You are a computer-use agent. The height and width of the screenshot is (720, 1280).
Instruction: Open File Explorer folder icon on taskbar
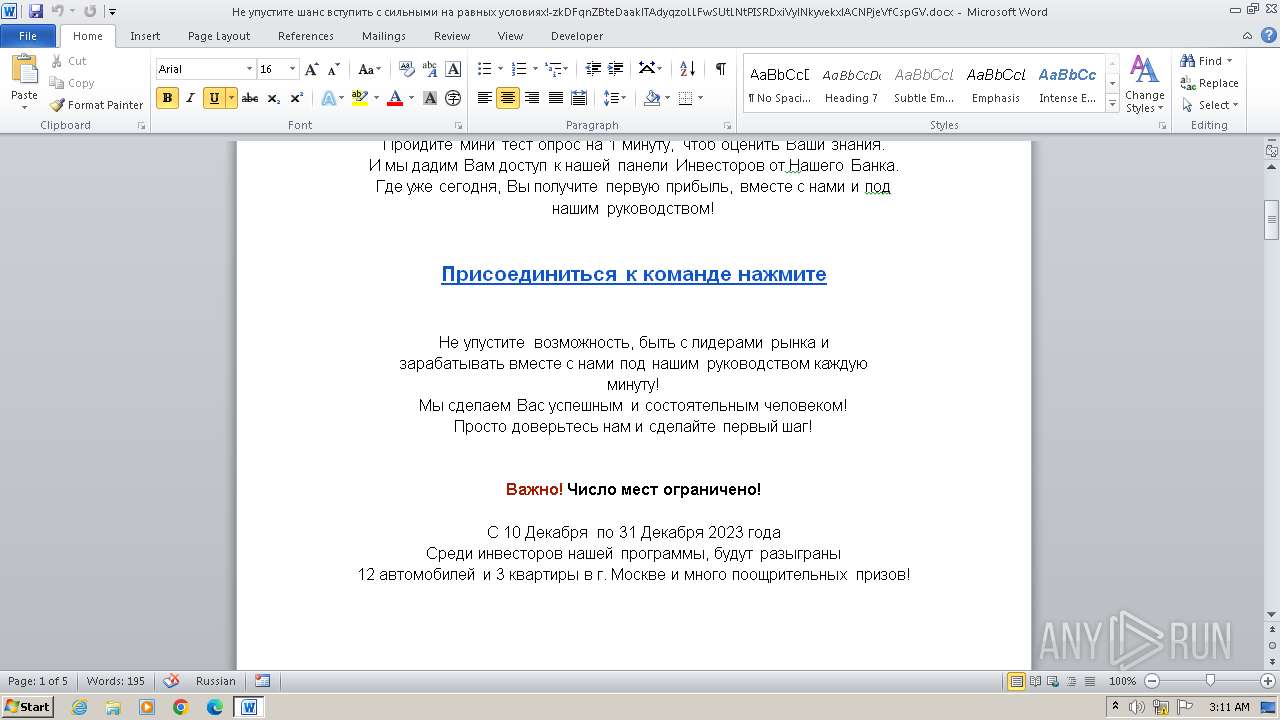(113, 707)
